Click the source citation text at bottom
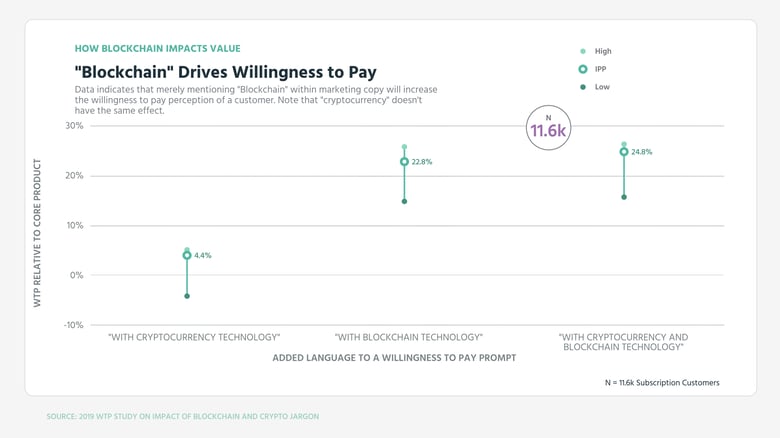The width and height of the screenshot is (780, 438). [x=183, y=416]
